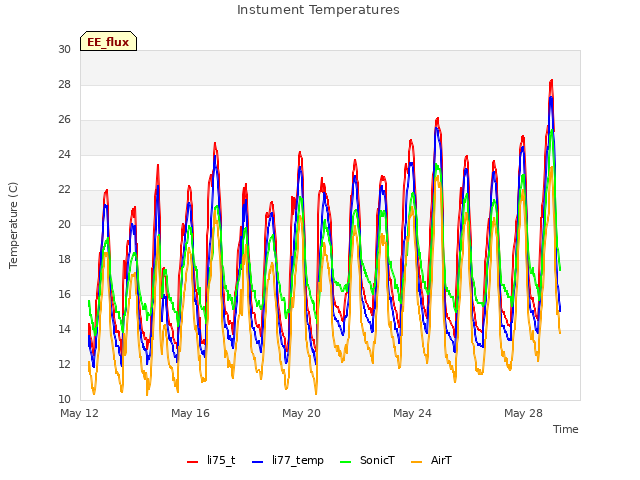Click the highest li75_t peak above 28
640x480 pixels.
(x=551, y=82)
